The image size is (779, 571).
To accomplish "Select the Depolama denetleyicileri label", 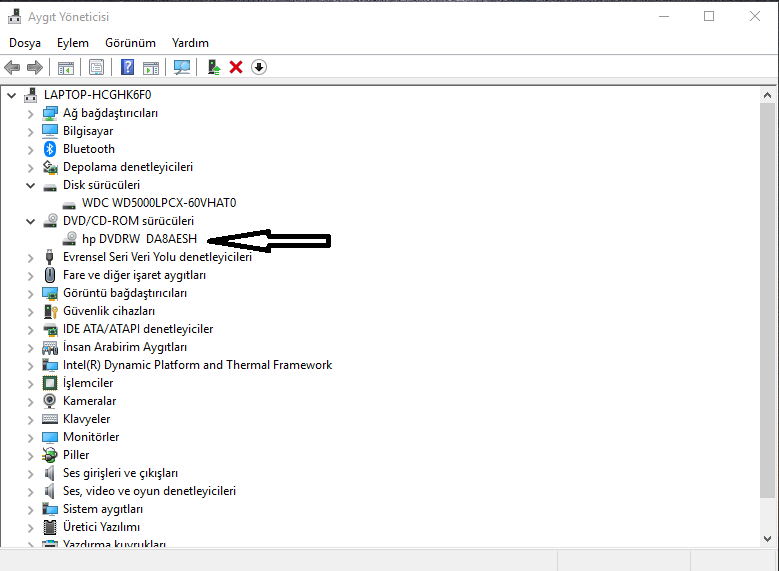I will pyautogui.click(x=128, y=167).
